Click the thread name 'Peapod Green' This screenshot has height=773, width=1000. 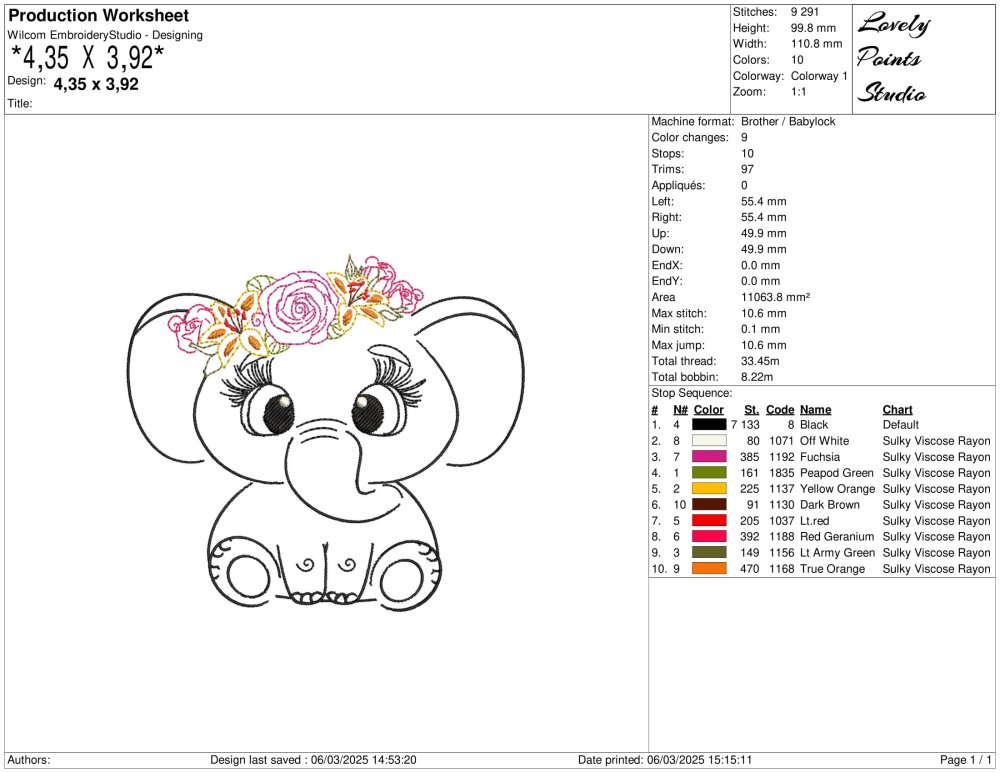[x=837, y=473]
